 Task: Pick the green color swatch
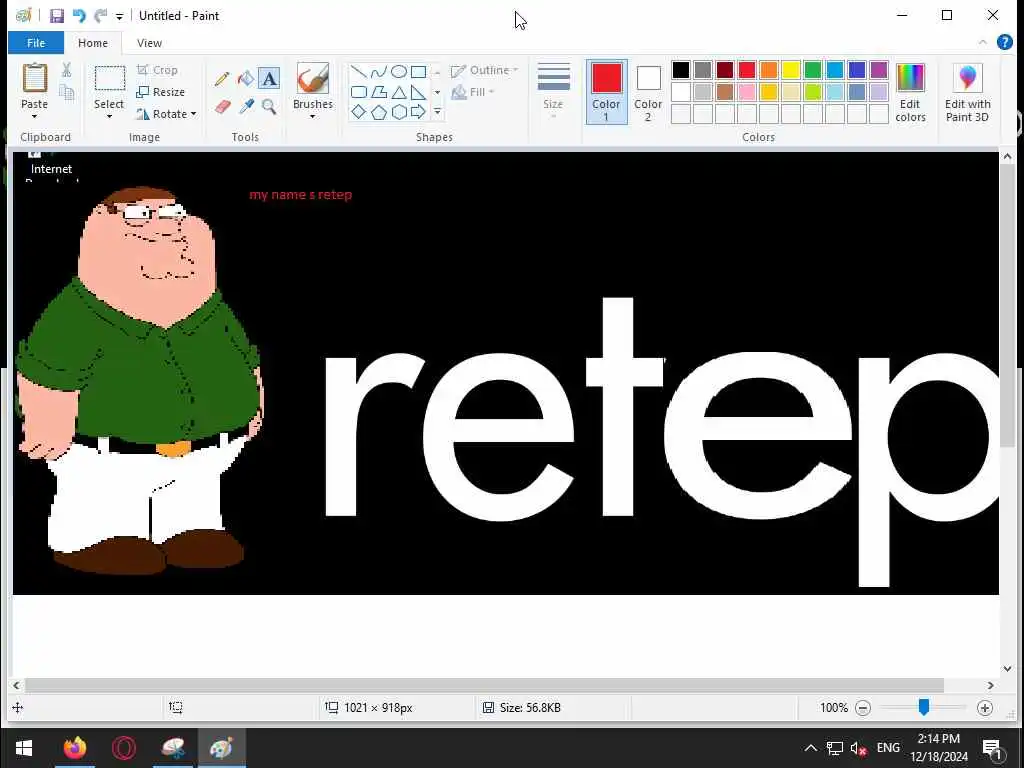[813, 70]
